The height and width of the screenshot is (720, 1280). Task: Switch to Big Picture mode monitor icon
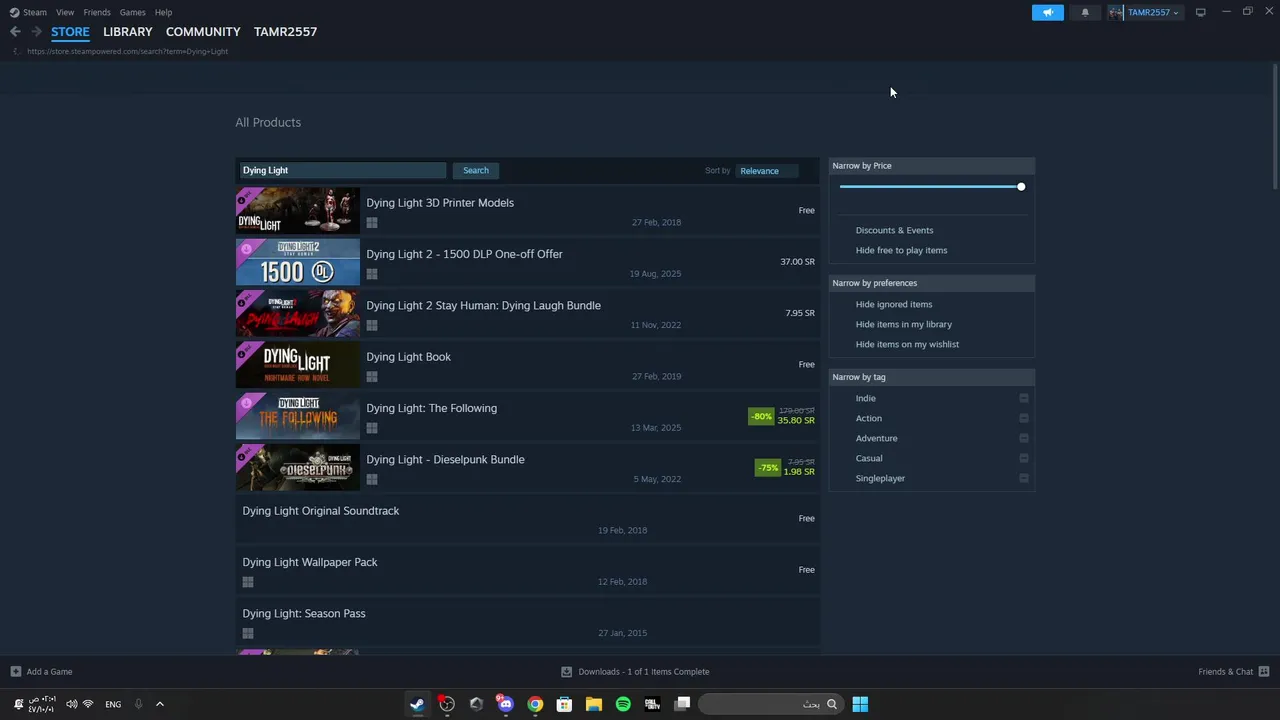click(x=1200, y=12)
